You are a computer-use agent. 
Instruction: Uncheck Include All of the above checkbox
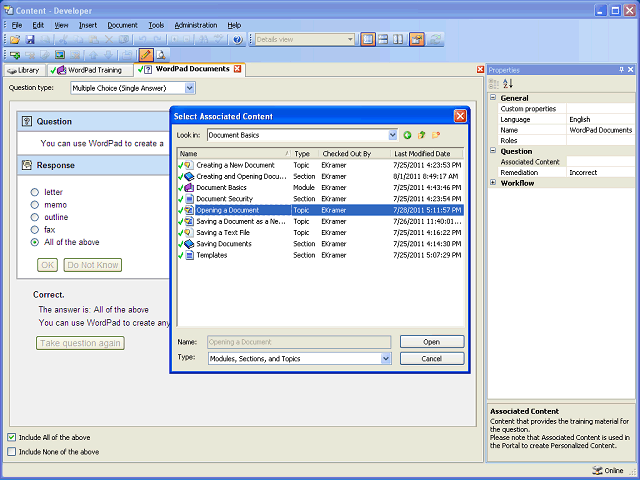[11, 437]
